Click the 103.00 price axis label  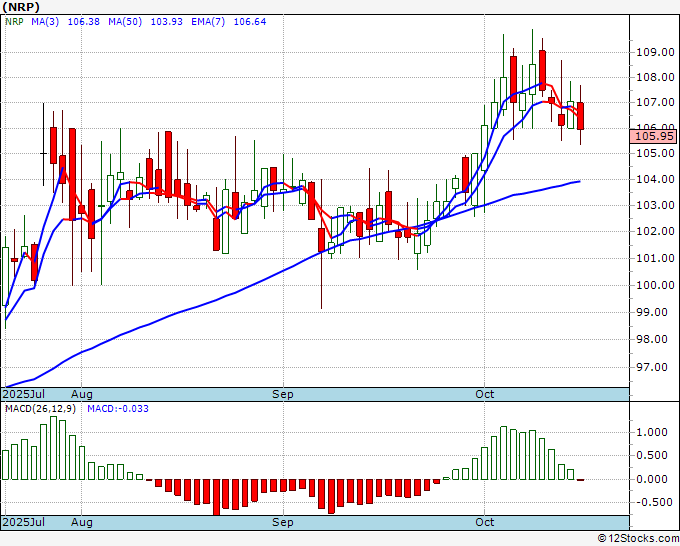[655, 205]
